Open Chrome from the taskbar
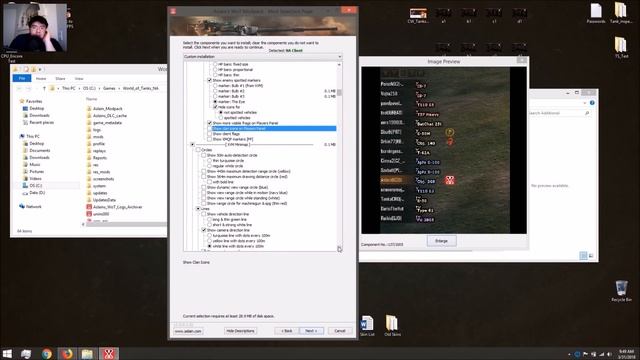This screenshot has height=360, width=640. [47, 353]
